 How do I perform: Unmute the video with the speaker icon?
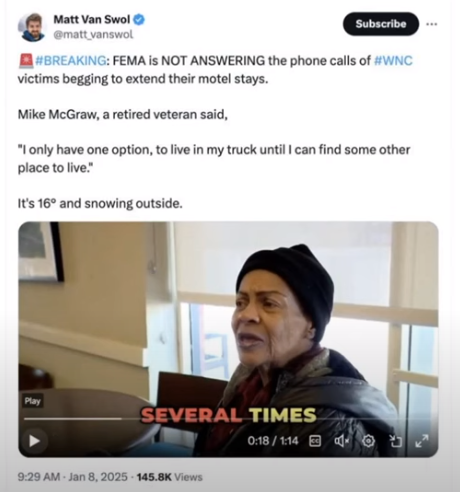tap(341, 441)
